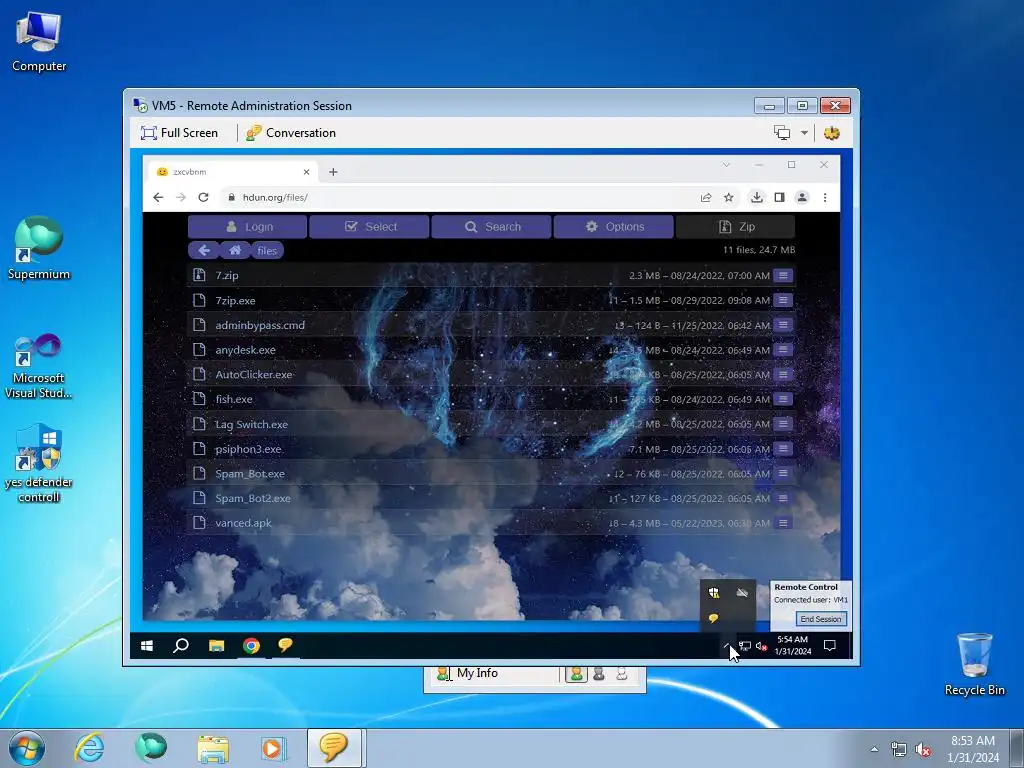The image size is (1024, 768).
Task: Toggle Full Screen in remote session toolbar
Action: [179, 133]
